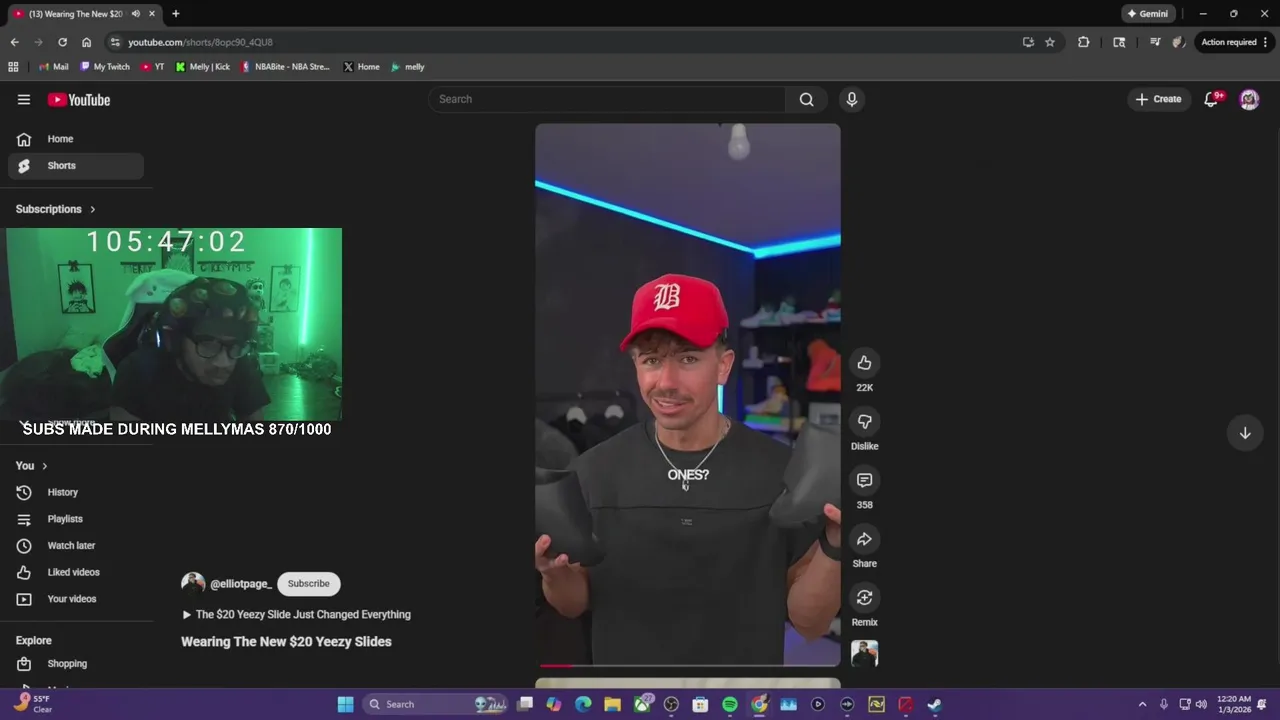Open the comments panel showing 358

[865, 480]
